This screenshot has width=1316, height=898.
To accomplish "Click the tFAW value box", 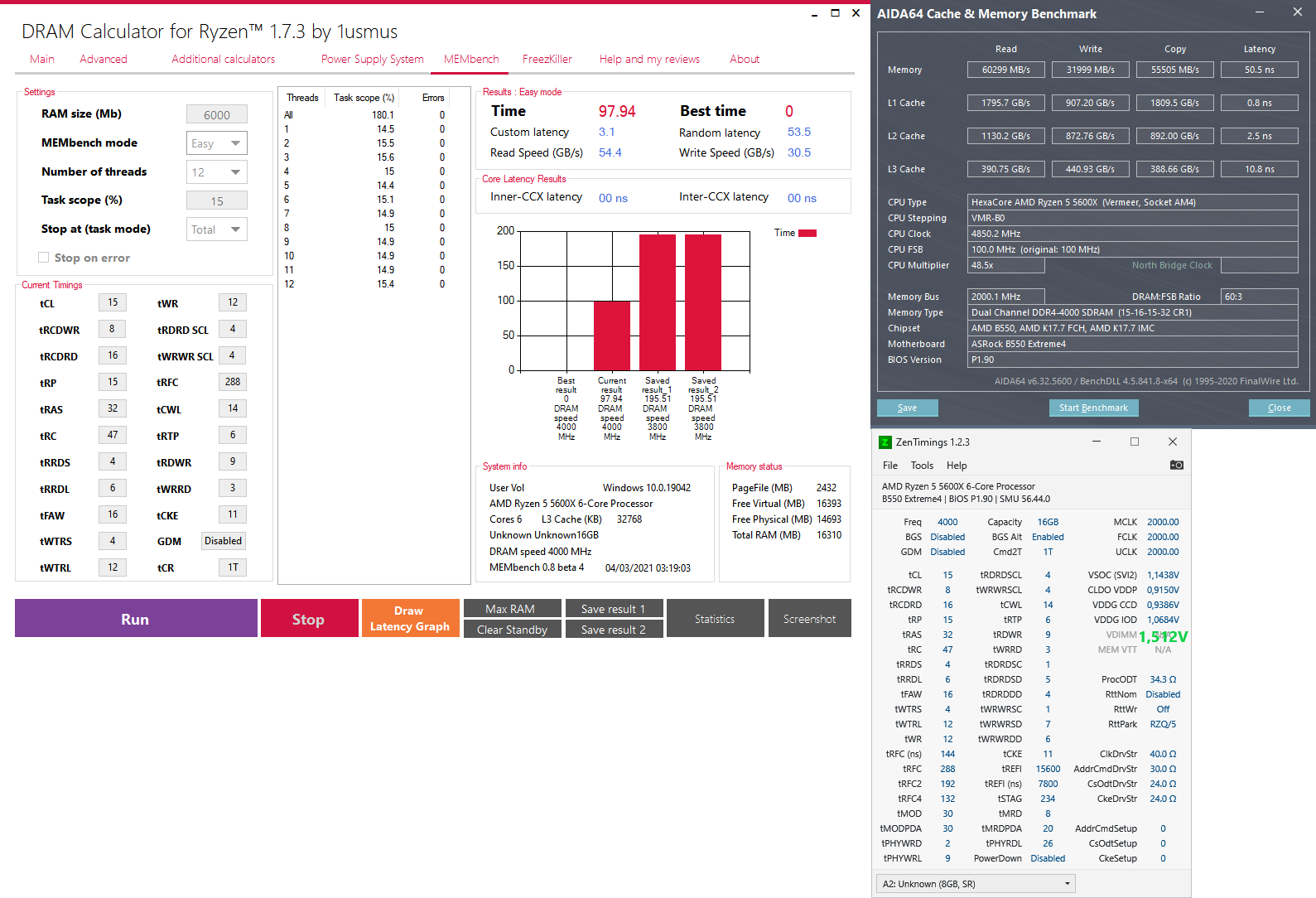I will pyautogui.click(x=113, y=514).
